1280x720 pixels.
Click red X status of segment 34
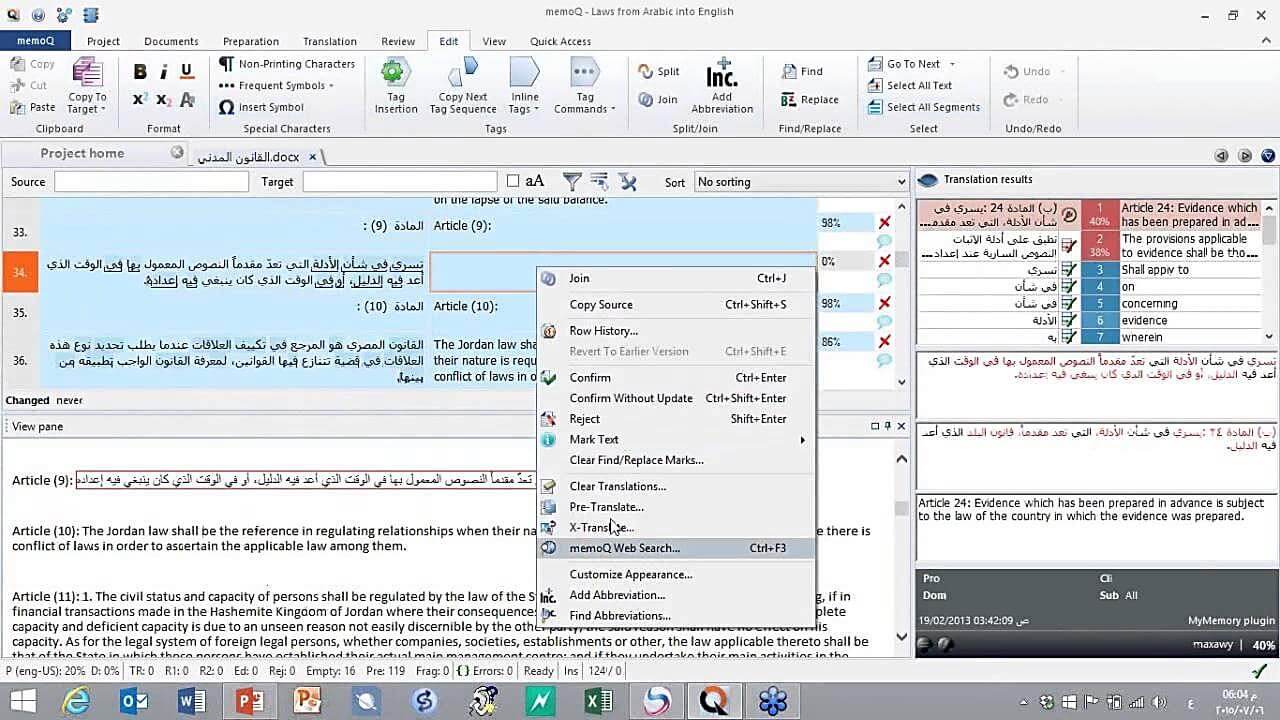[x=884, y=261]
